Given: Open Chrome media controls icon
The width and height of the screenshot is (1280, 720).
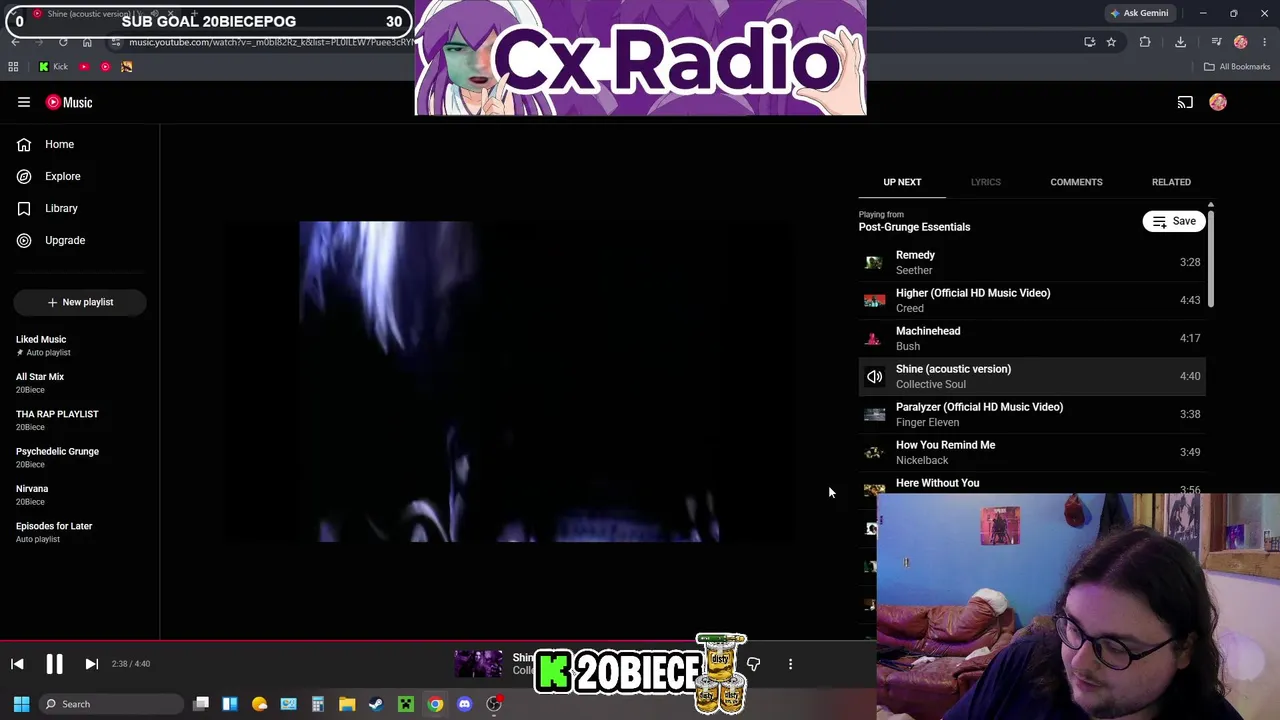Looking at the screenshot, I should pos(1216,42).
